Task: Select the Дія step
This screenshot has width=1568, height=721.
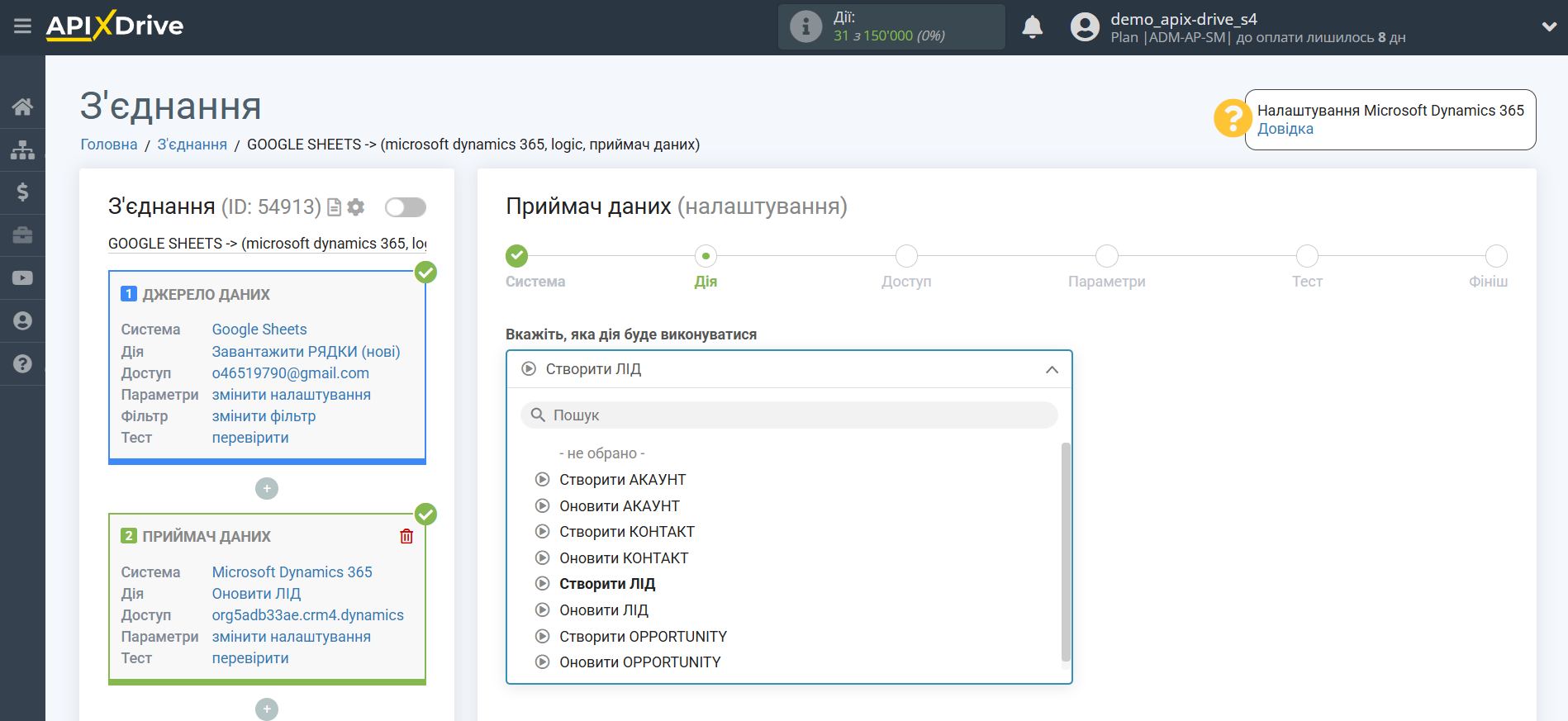Action: [706, 256]
